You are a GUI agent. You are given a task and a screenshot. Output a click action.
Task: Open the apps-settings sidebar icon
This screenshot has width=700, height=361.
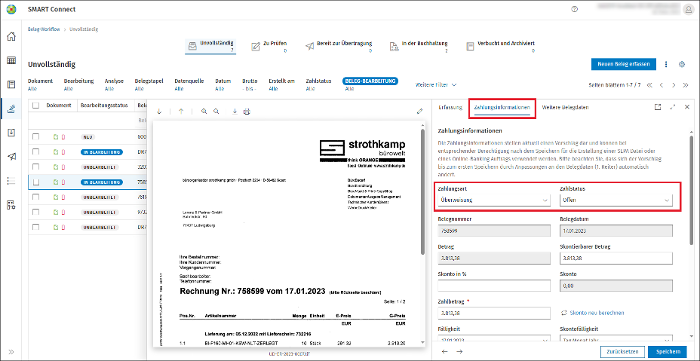coord(12,205)
